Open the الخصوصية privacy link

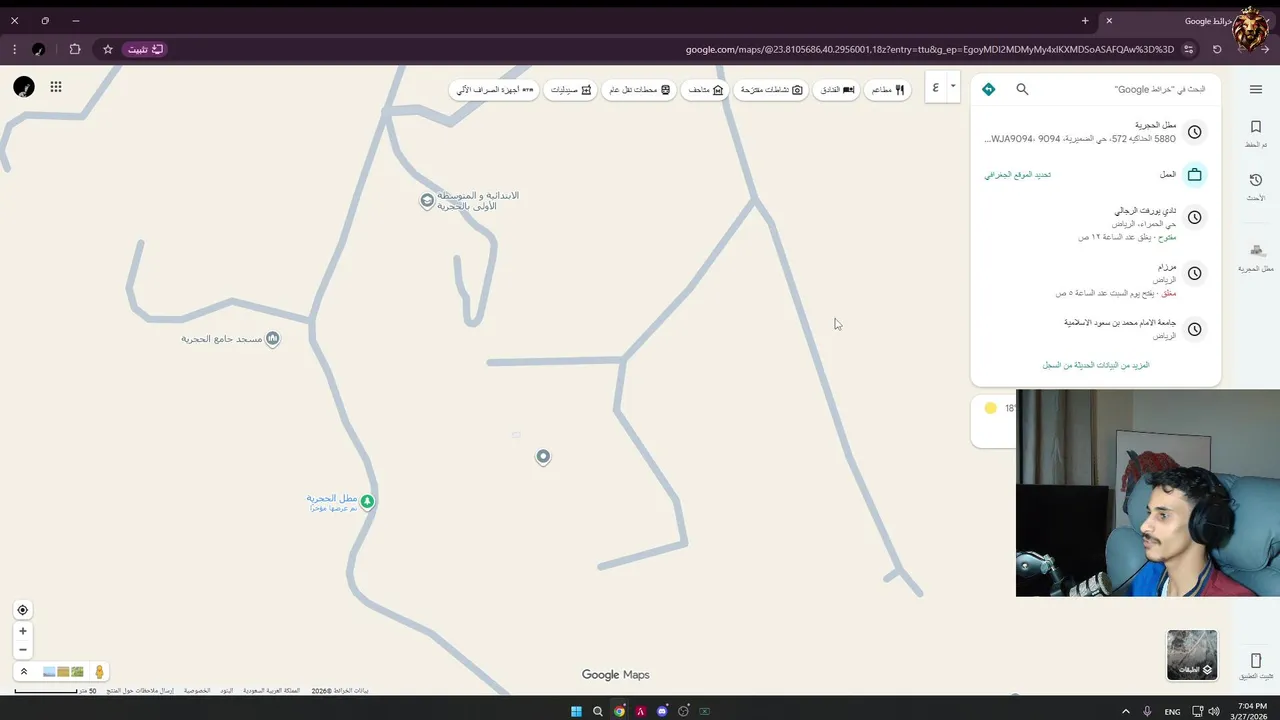197,691
